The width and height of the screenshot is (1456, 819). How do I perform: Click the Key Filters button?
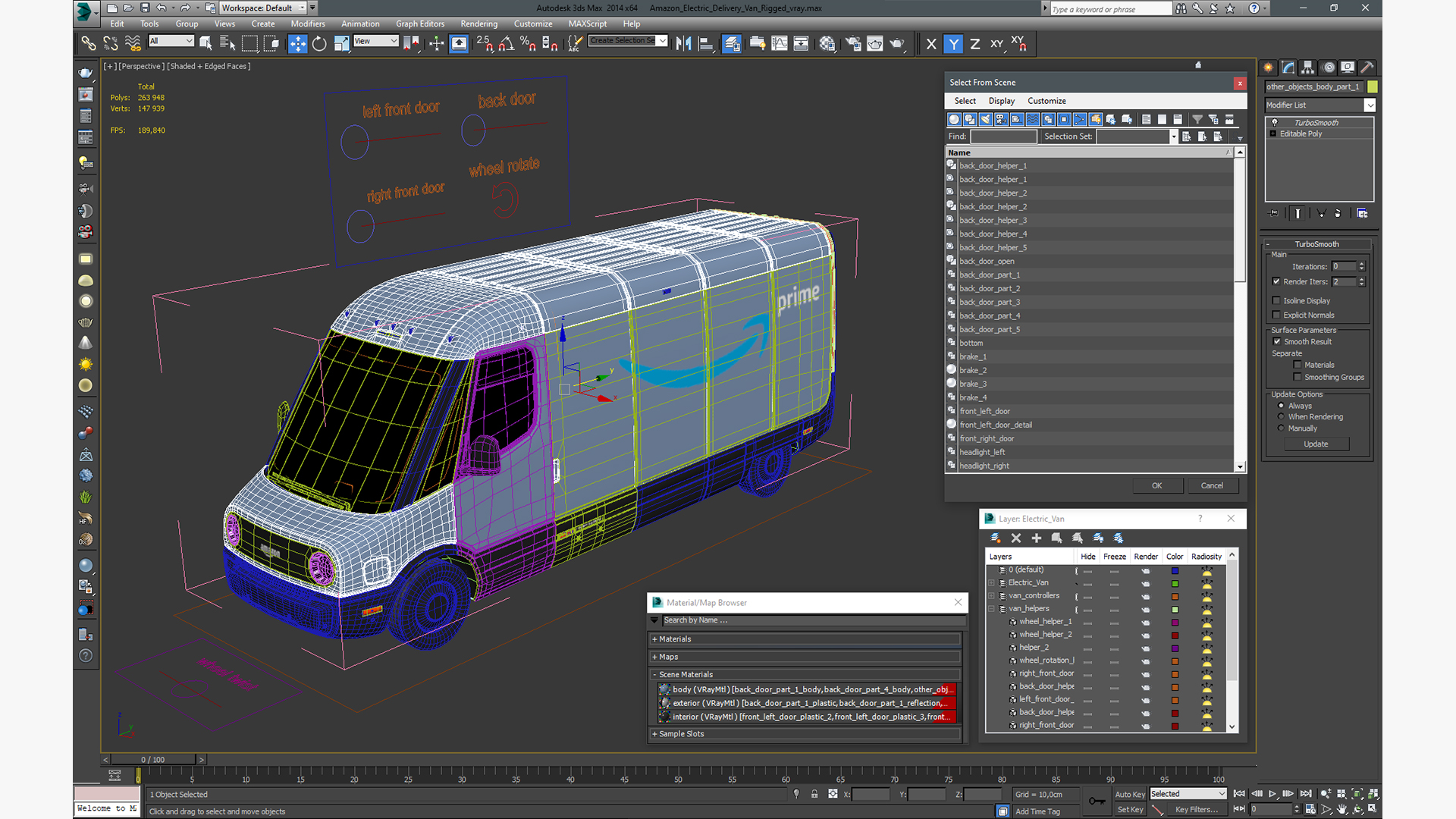click(x=1196, y=809)
